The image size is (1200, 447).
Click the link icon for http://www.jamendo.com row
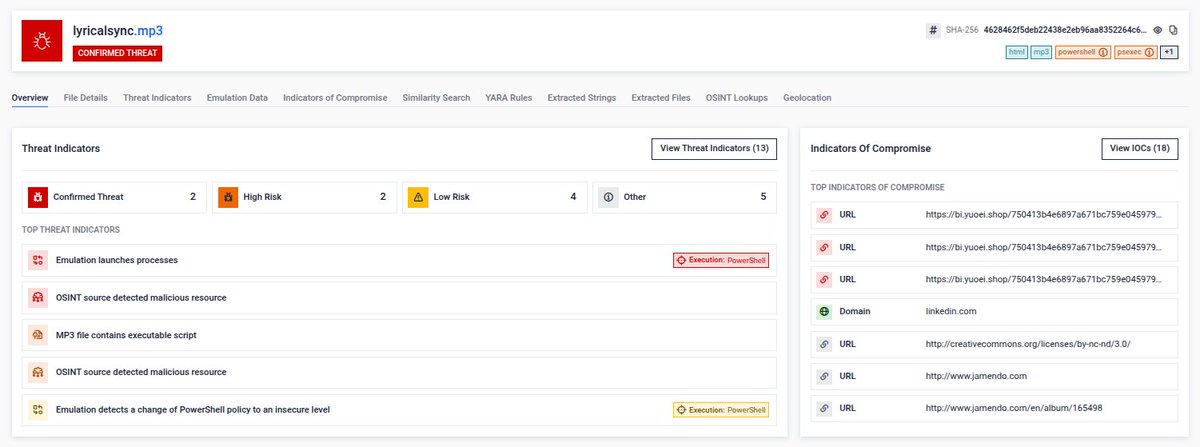pyautogui.click(x=825, y=376)
